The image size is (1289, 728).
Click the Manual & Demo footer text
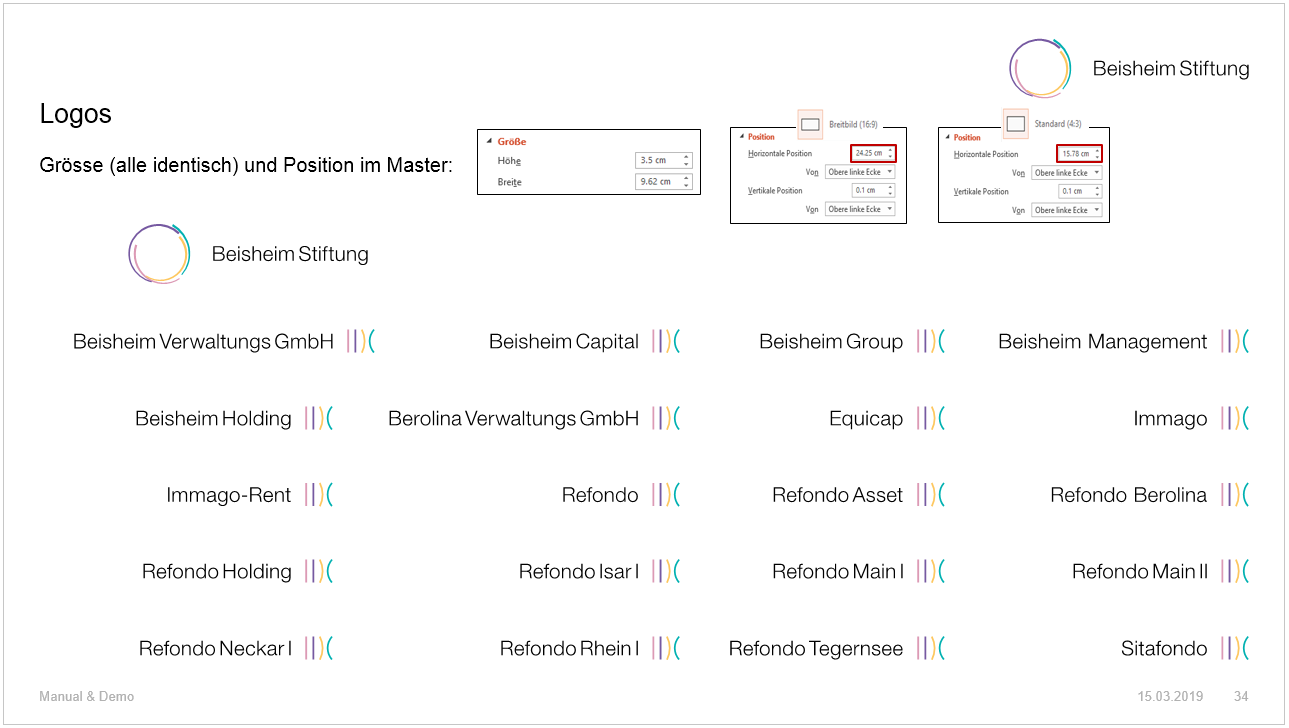tap(87, 696)
